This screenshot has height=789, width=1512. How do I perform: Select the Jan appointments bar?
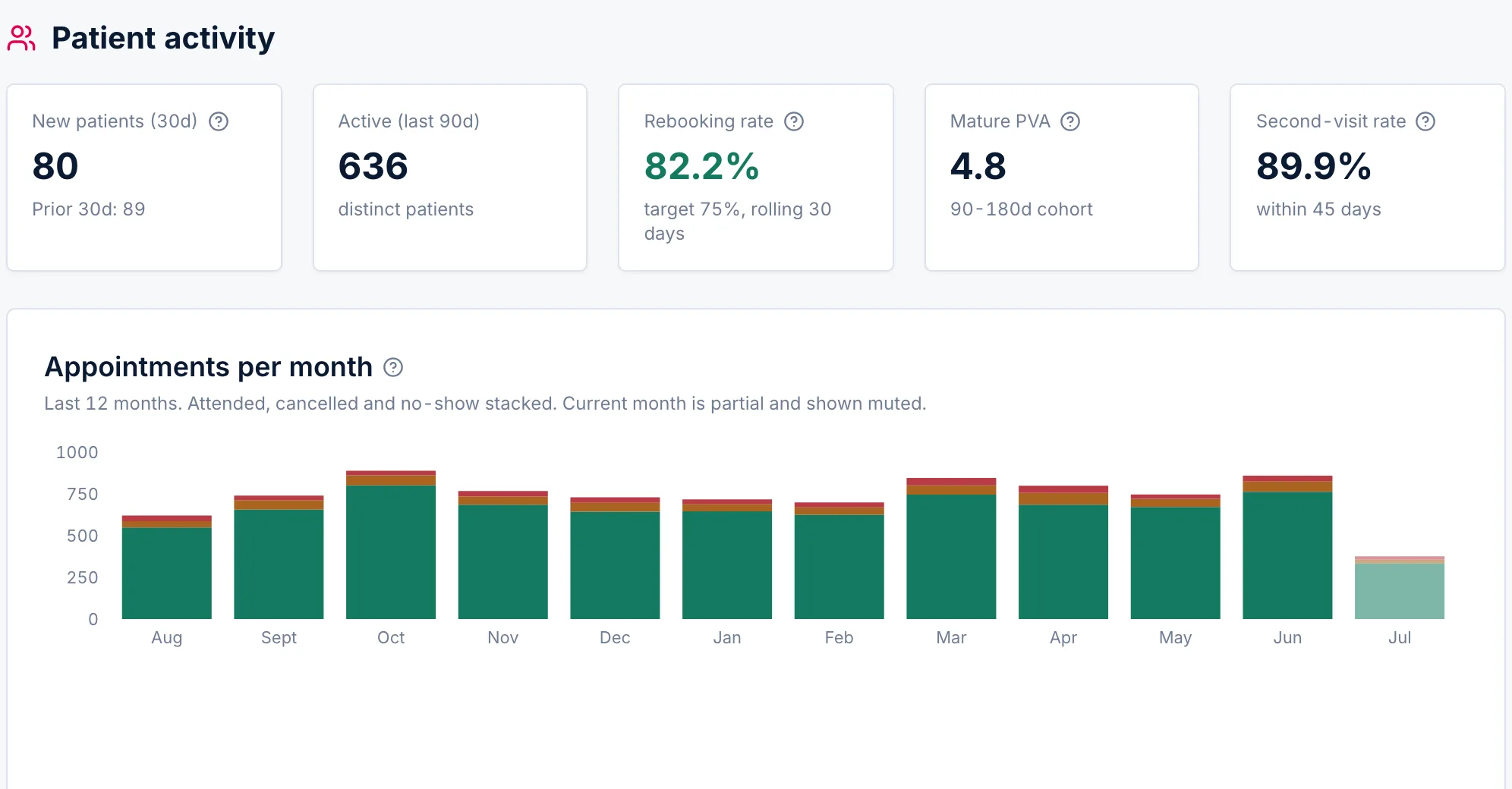(727, 559)
